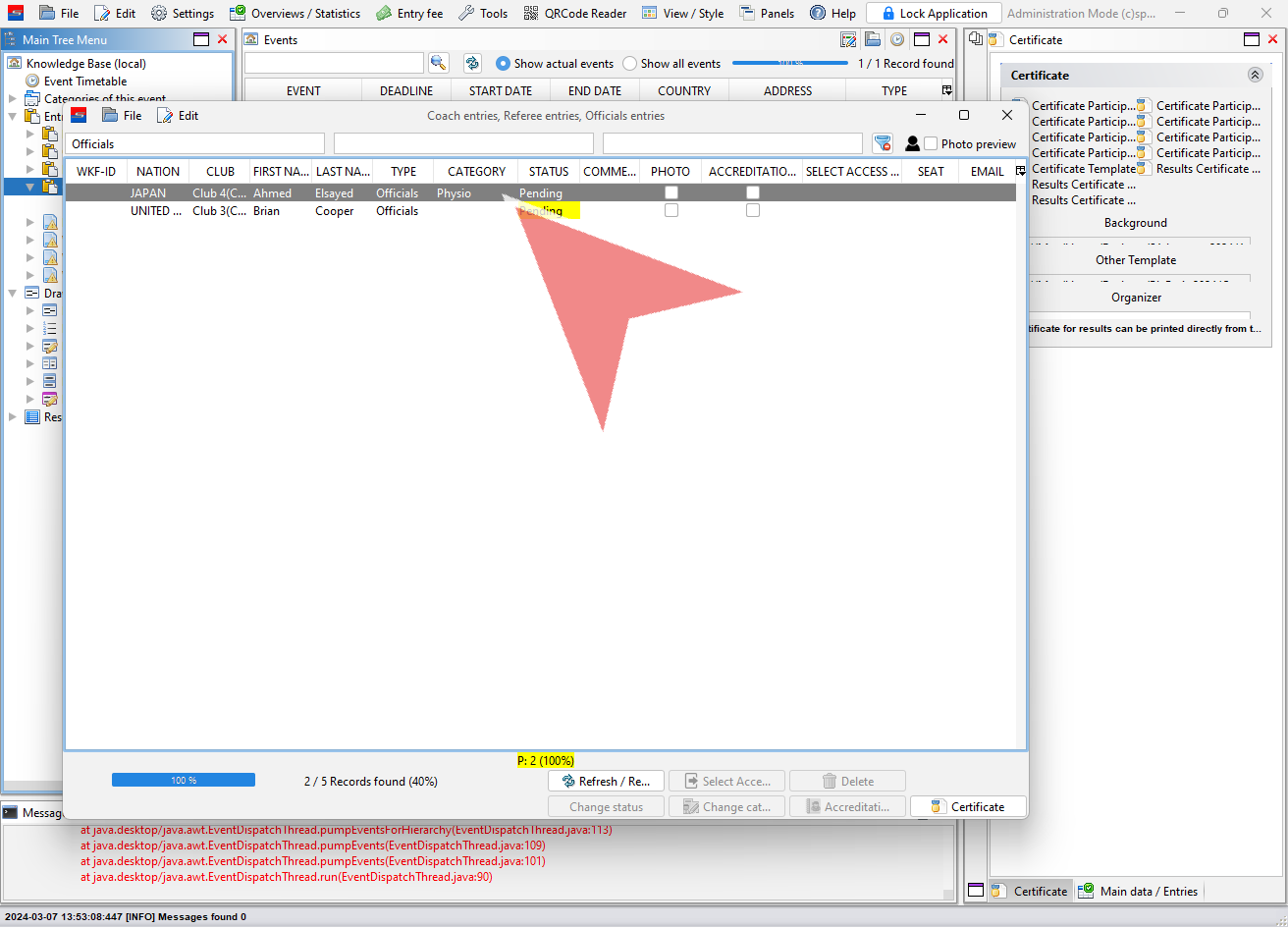Sort by the STATUS column header
This screenshot has width=1288, height=928.
click(549, 171)
